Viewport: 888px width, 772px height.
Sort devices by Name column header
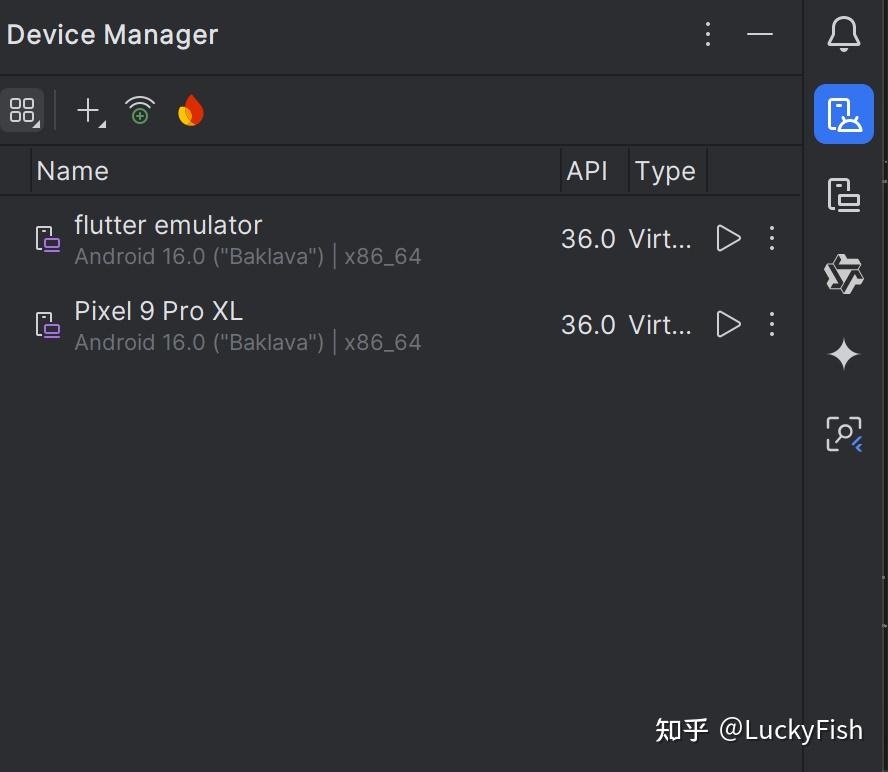click(72, 171)
